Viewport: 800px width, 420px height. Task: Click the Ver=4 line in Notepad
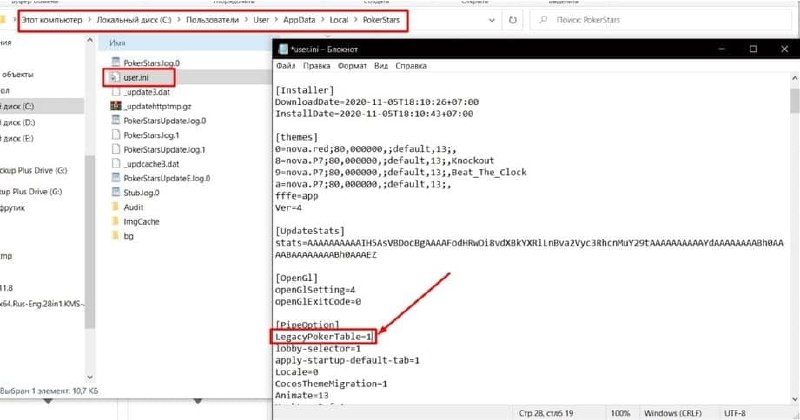point(288,208)
